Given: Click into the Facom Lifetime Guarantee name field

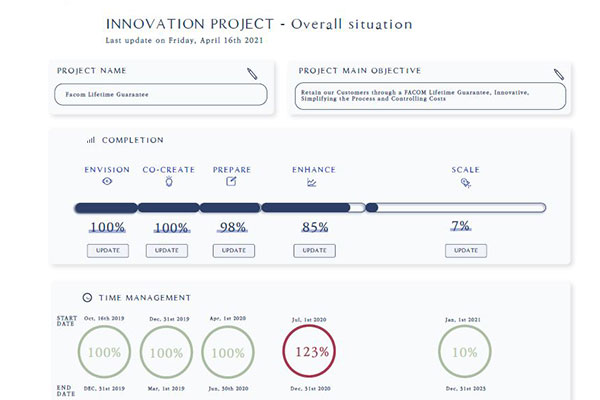Looking at the screenshot, I should coord(160,94).
